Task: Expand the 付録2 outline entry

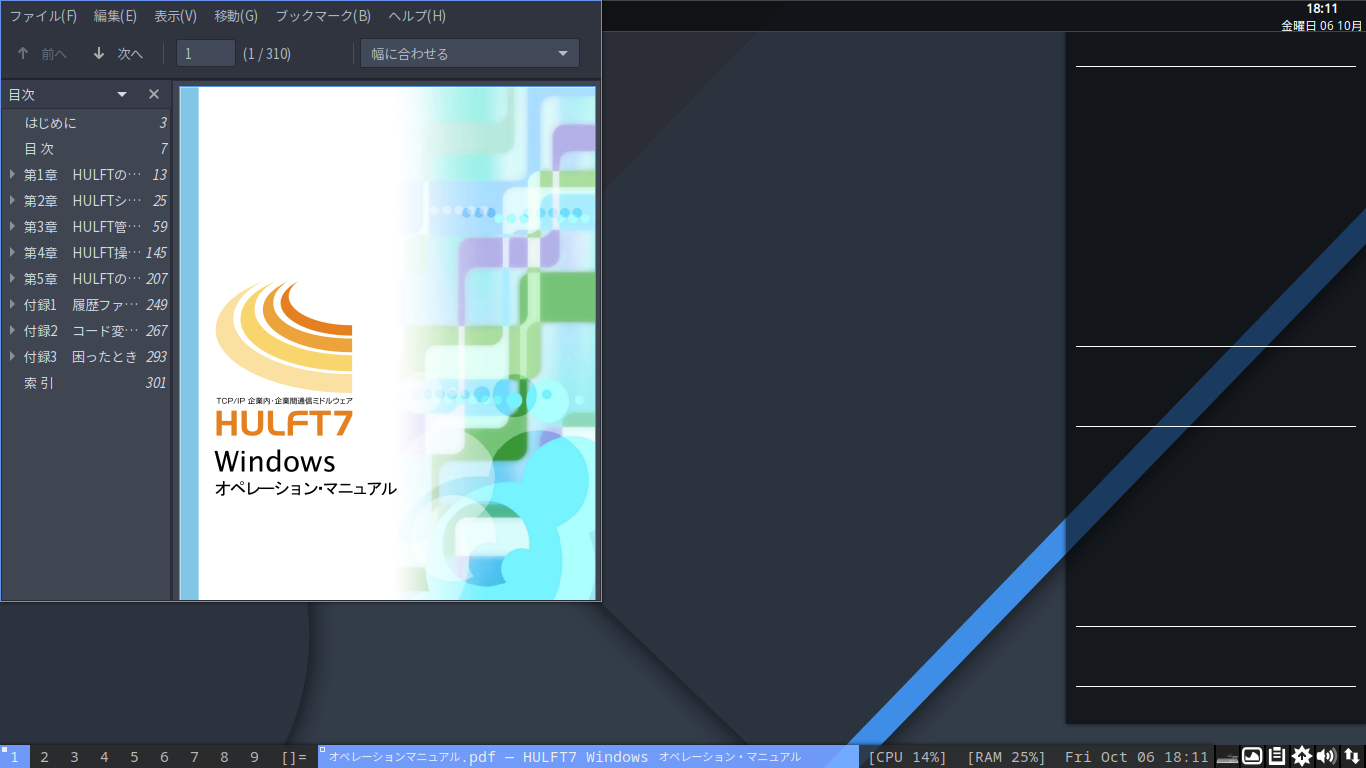Action: [x=12, y=330]
